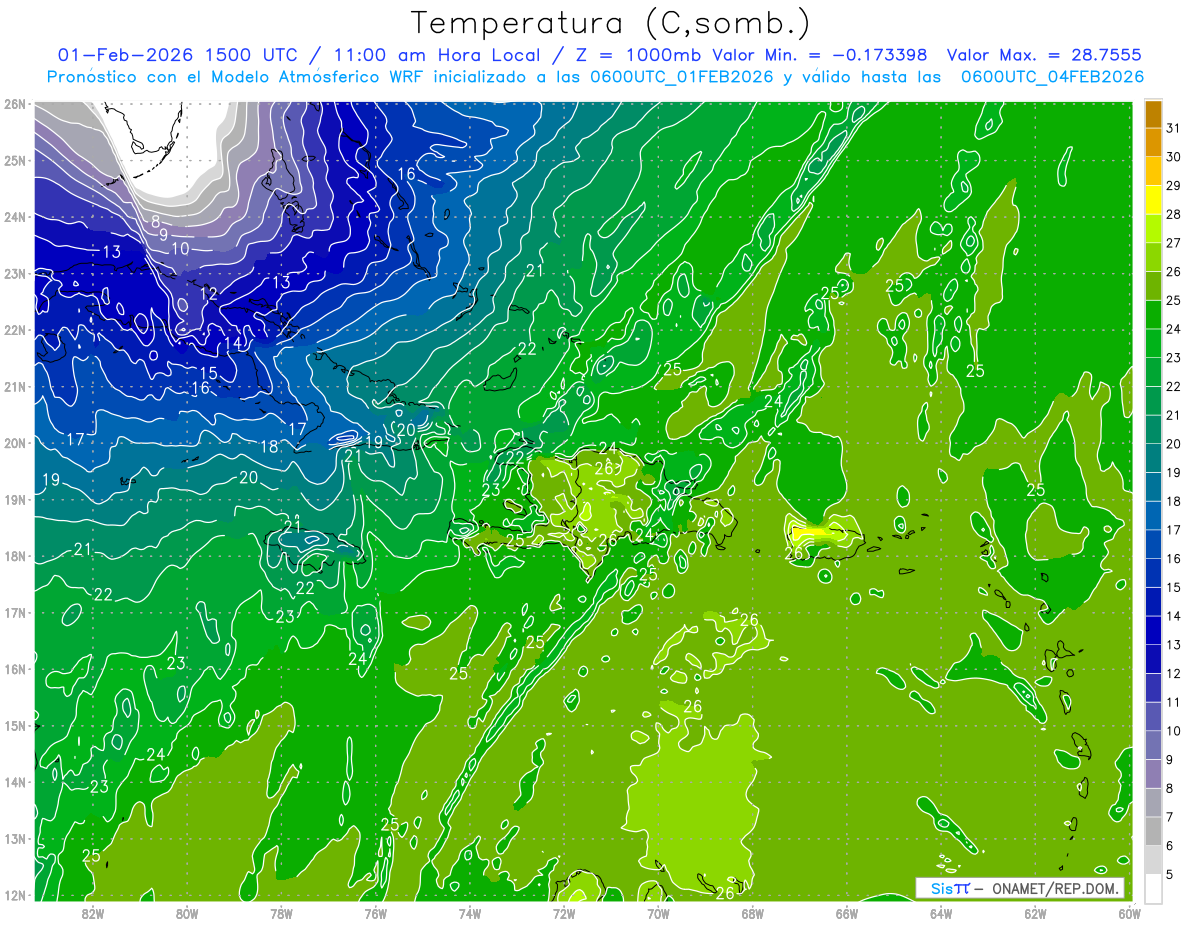Click the title 'Temperatura (C,somb.)'

(611, 23)
